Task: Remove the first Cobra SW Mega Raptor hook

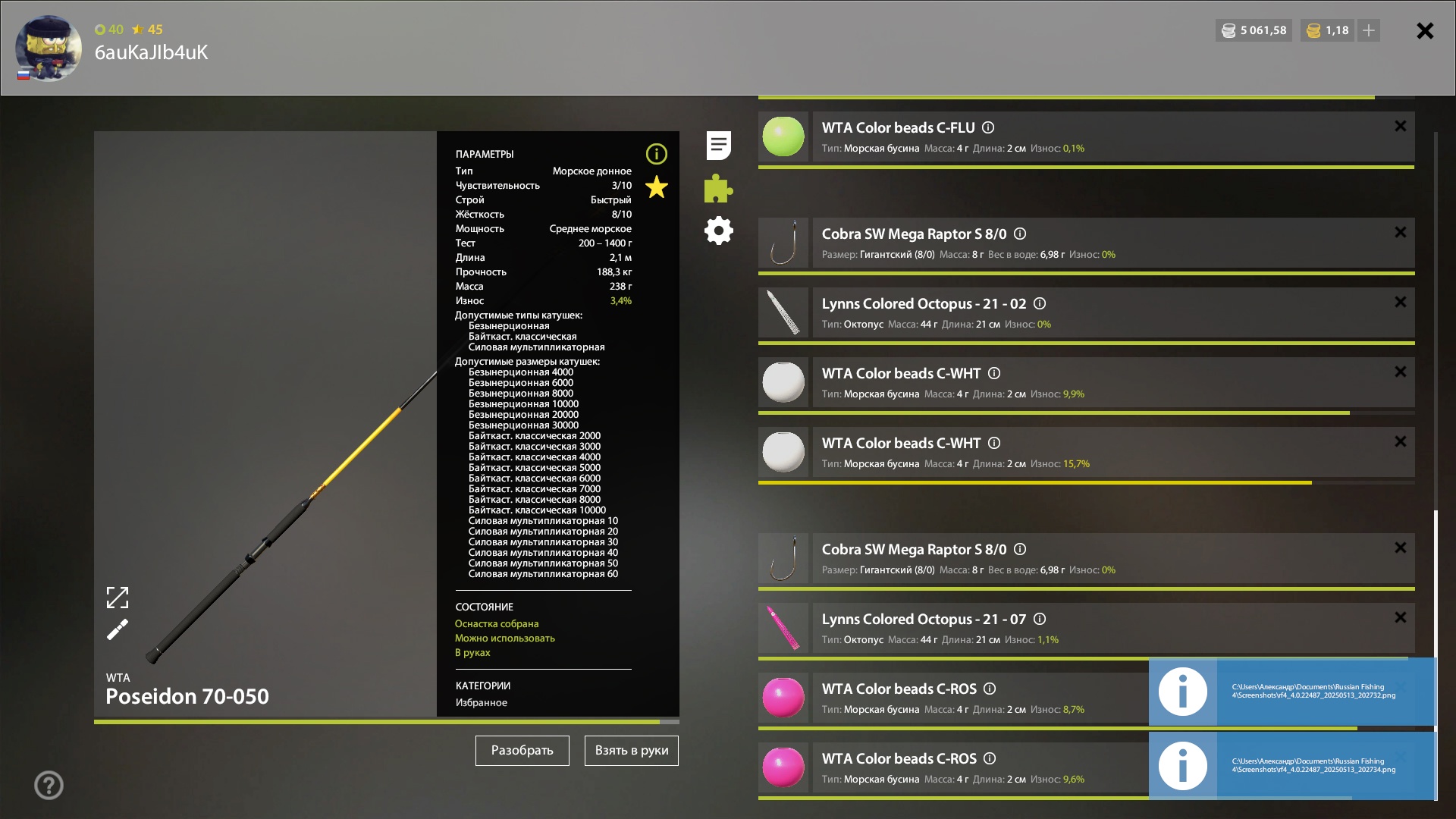Action: (x=1401, y=232)
